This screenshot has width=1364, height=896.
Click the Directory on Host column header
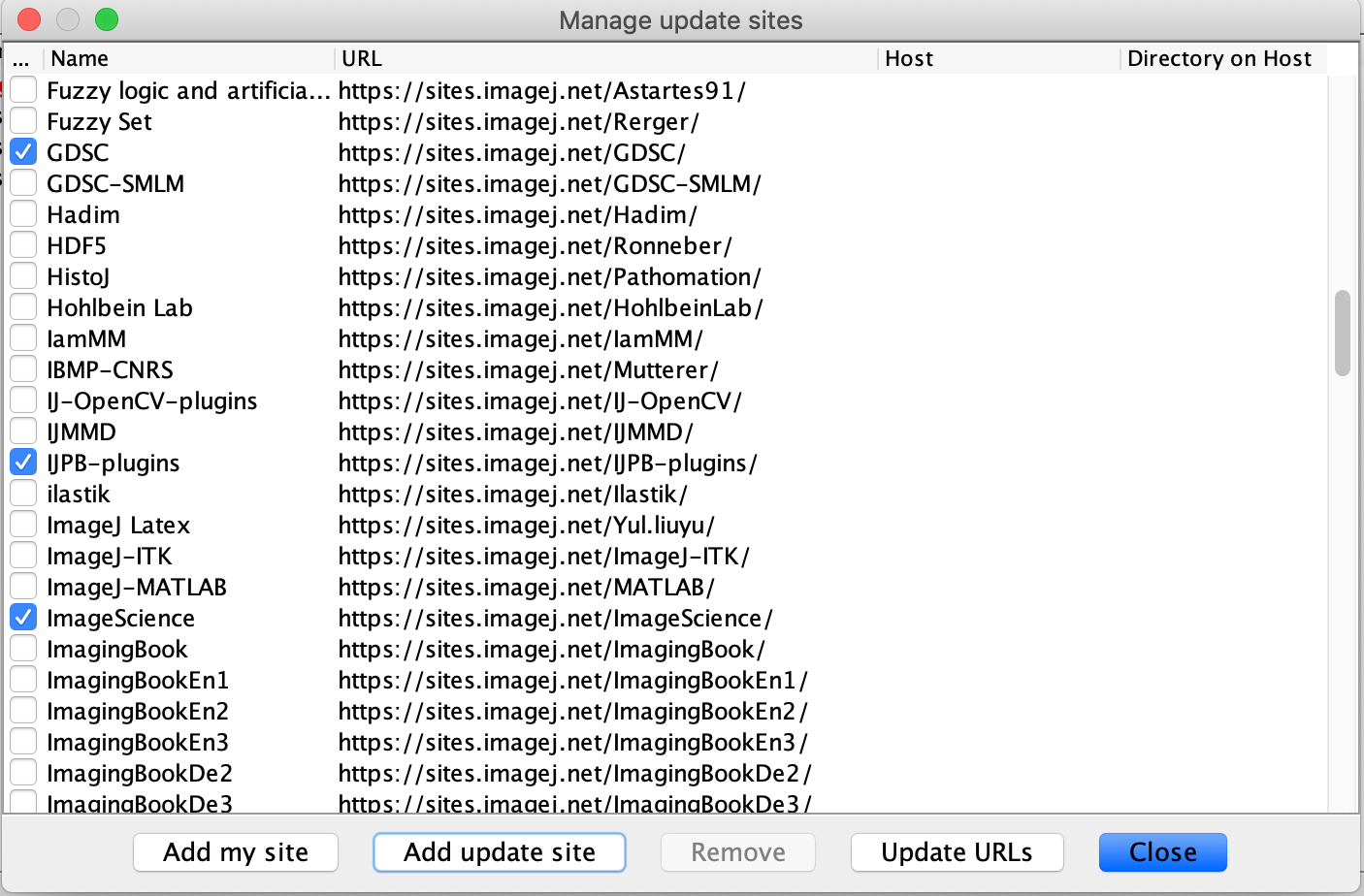1224,58
